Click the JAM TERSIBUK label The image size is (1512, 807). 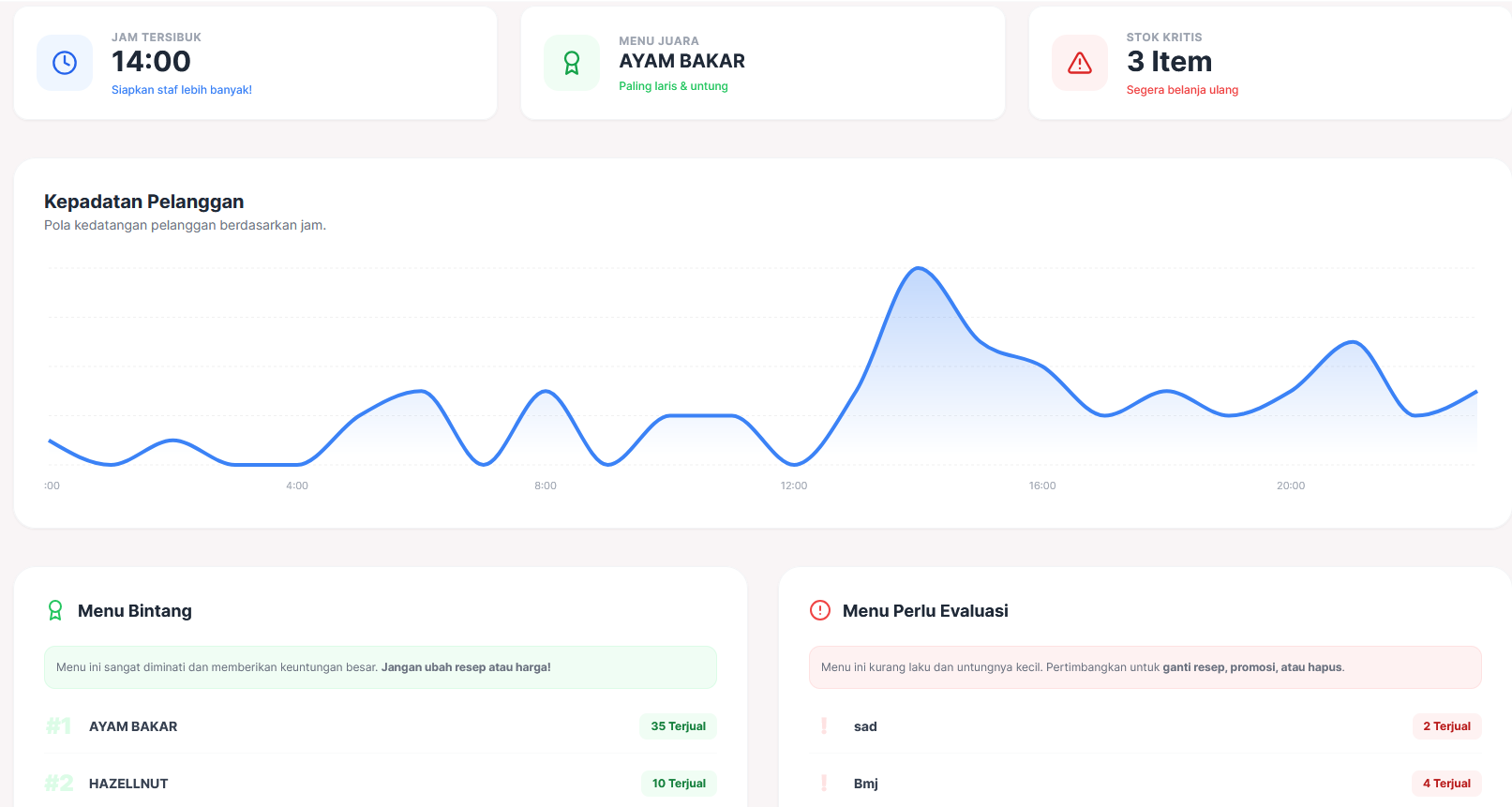(x=157, y=37)
